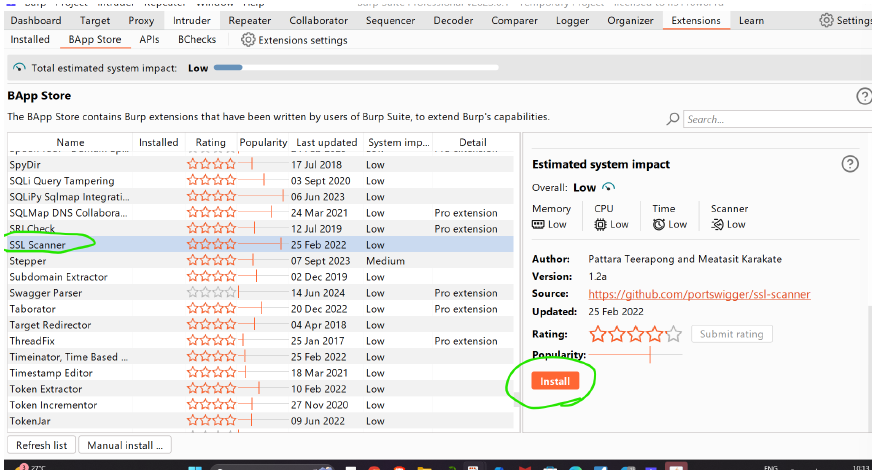Click the Scanner impact icon
The width and height of the screenshot is (876, 474).
(x=717, y=224)
